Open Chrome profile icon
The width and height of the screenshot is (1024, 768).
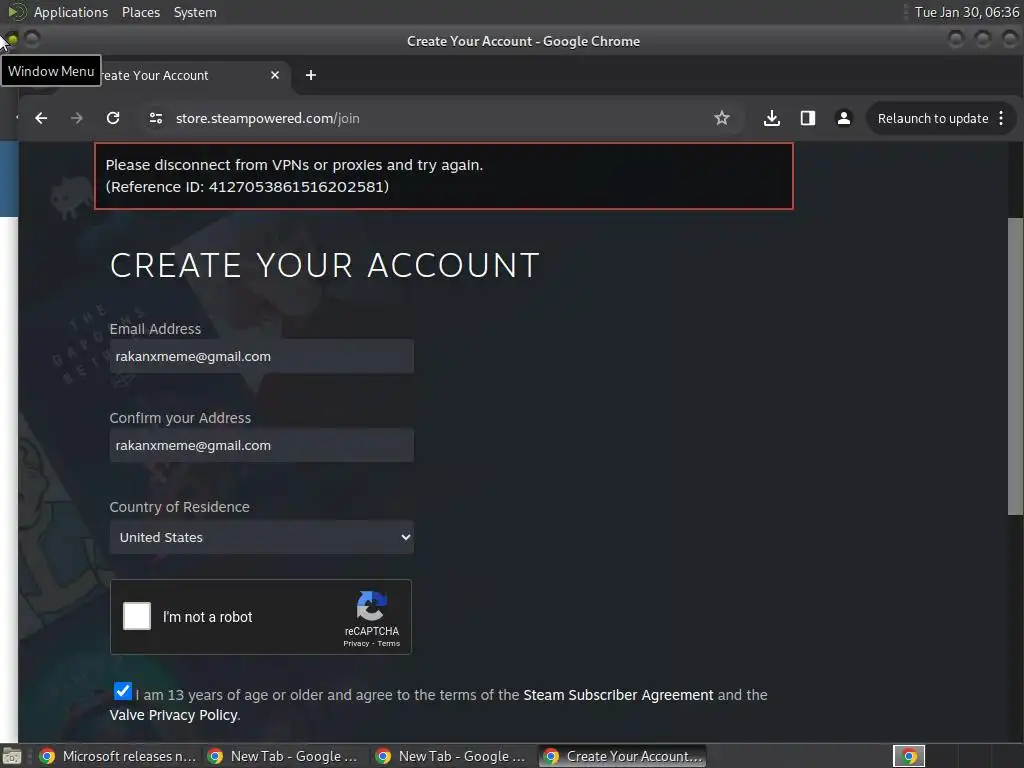(844, 118)
